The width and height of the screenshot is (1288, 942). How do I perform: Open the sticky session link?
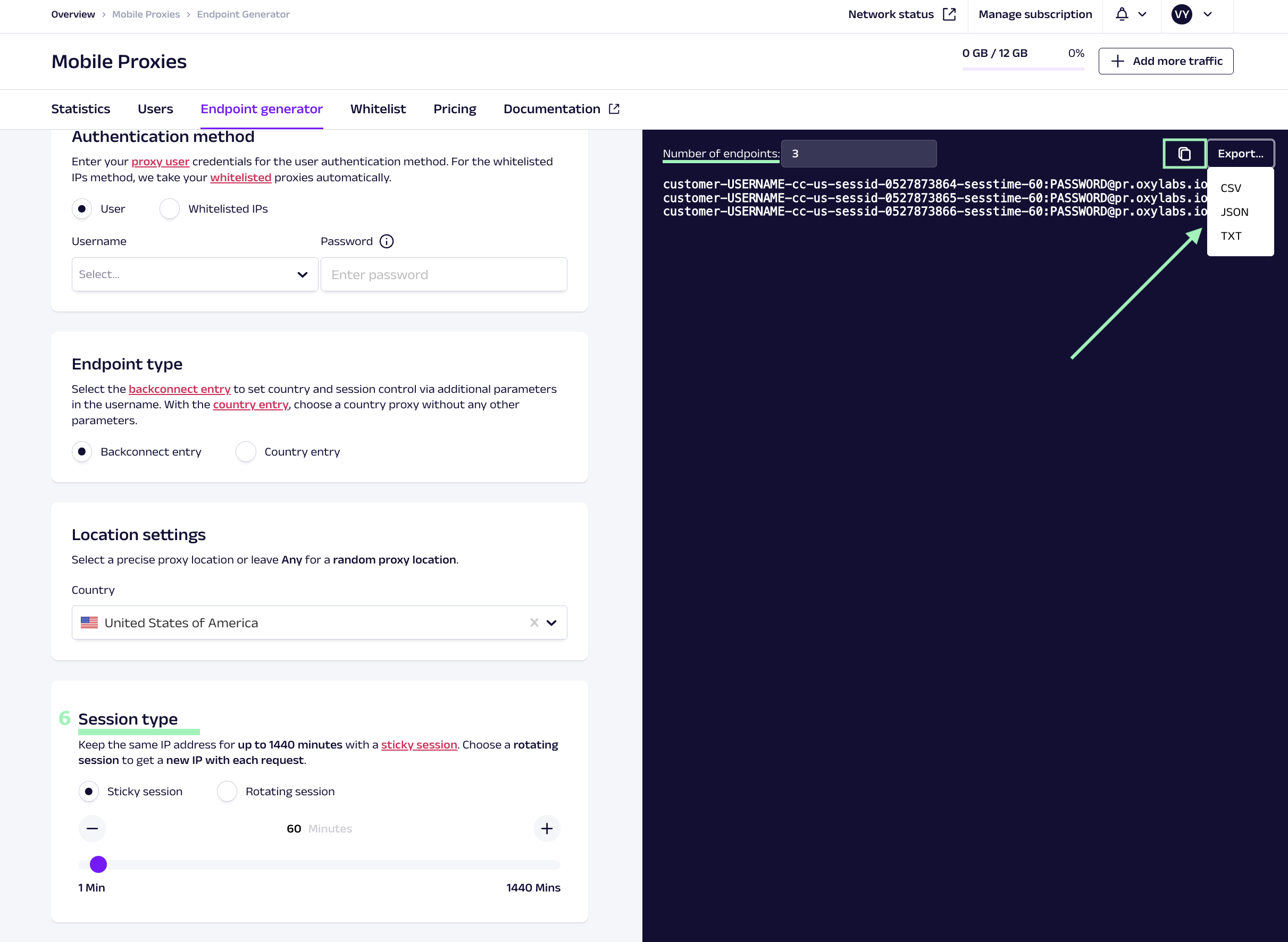(x=419, y=745)
